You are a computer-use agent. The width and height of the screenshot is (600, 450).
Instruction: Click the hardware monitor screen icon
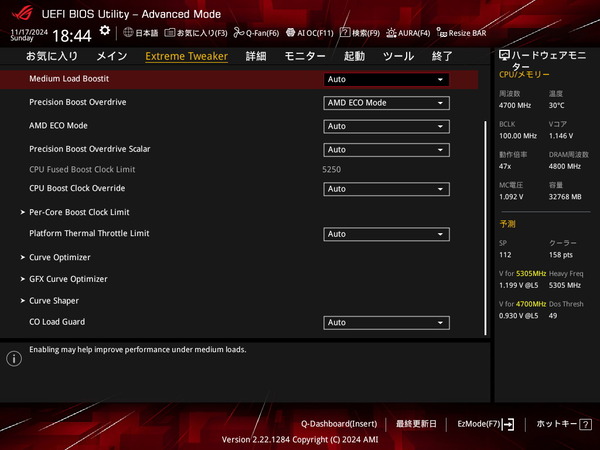504,56
